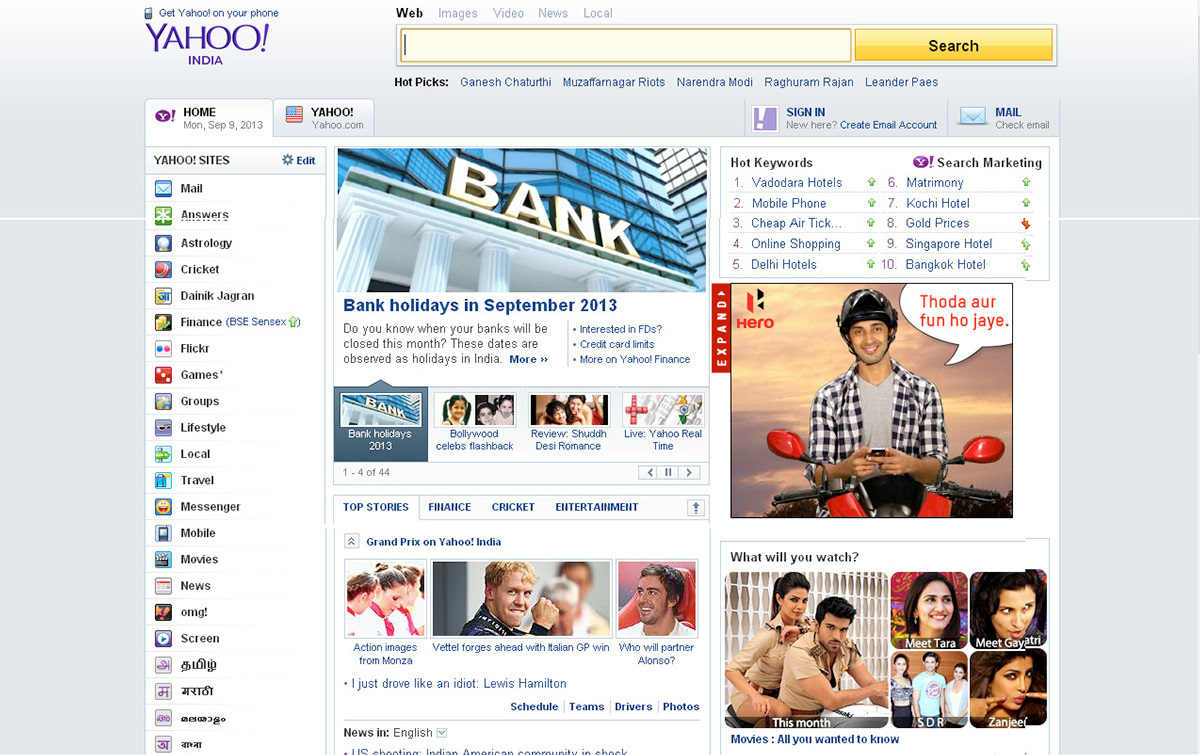Switch to the Images search tab
1200x755 pixels.
(457, 13)
